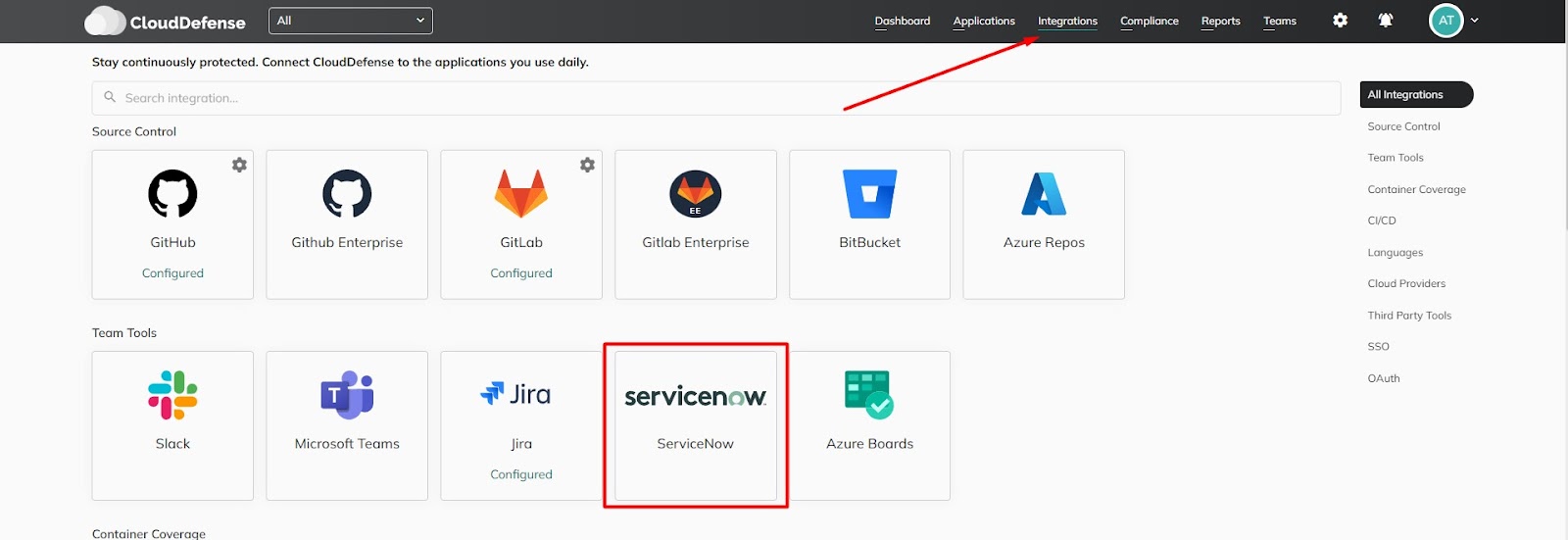Click the BitBucket bucket logo
1568x540 pixels.
coord(870,193)
